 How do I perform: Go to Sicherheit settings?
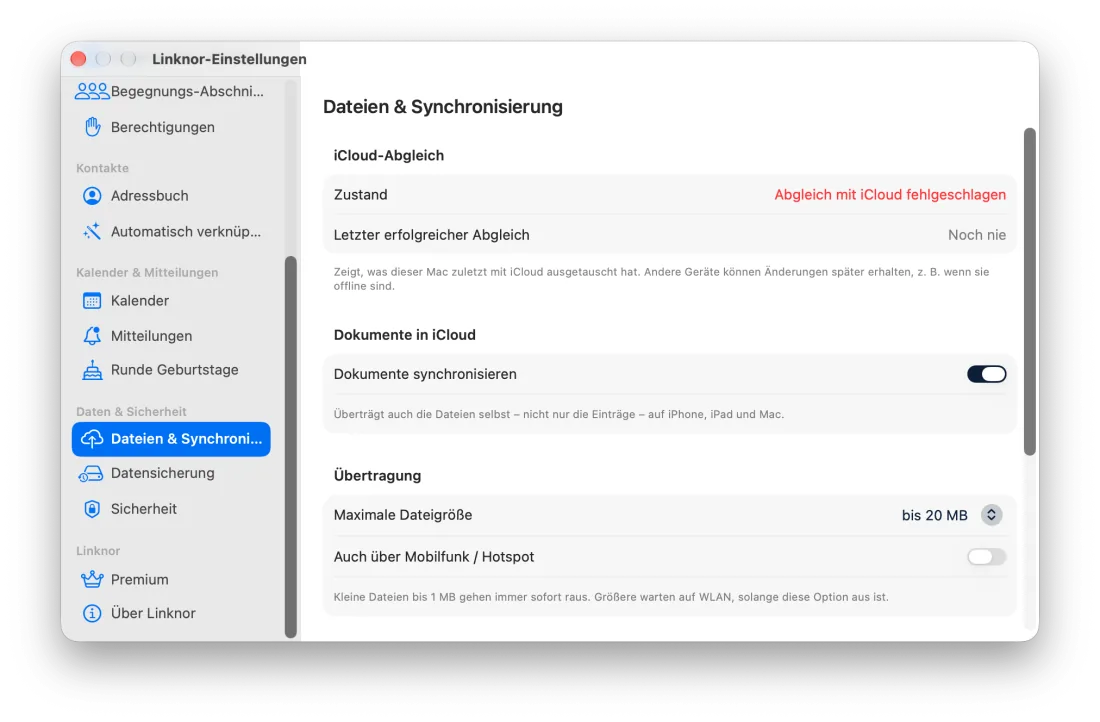(171, 509)
